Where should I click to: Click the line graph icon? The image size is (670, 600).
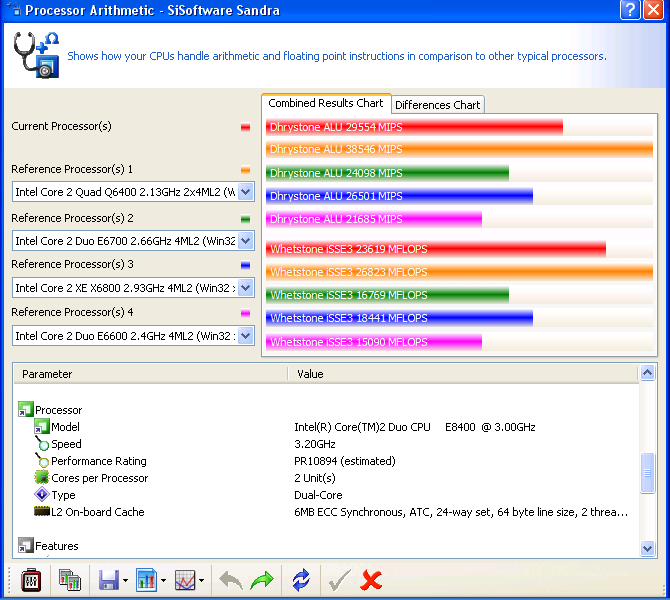coord(185,580)
